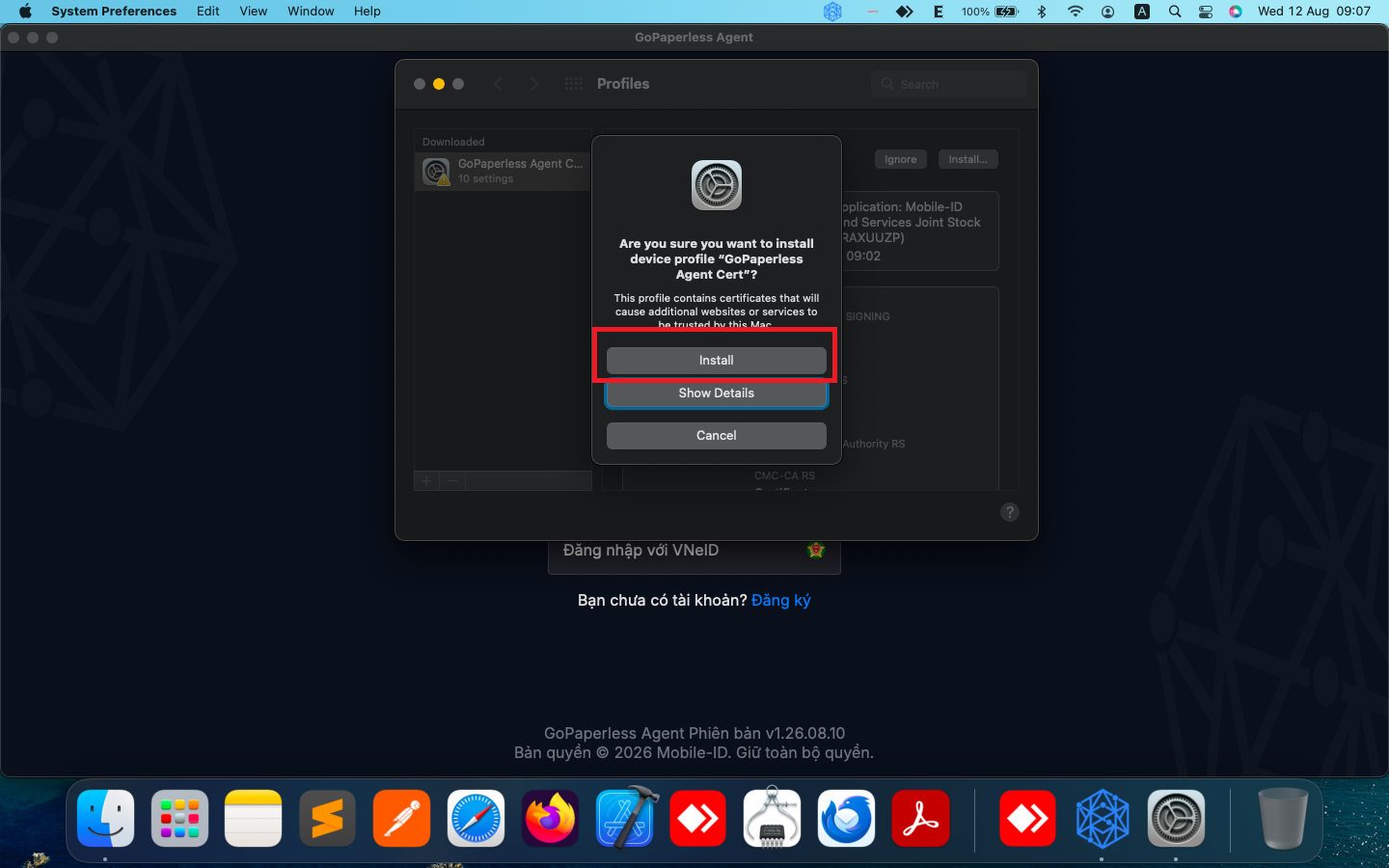Click Siri icon in menu bar
This screenshot has height=868, width=1389.
1236,12
